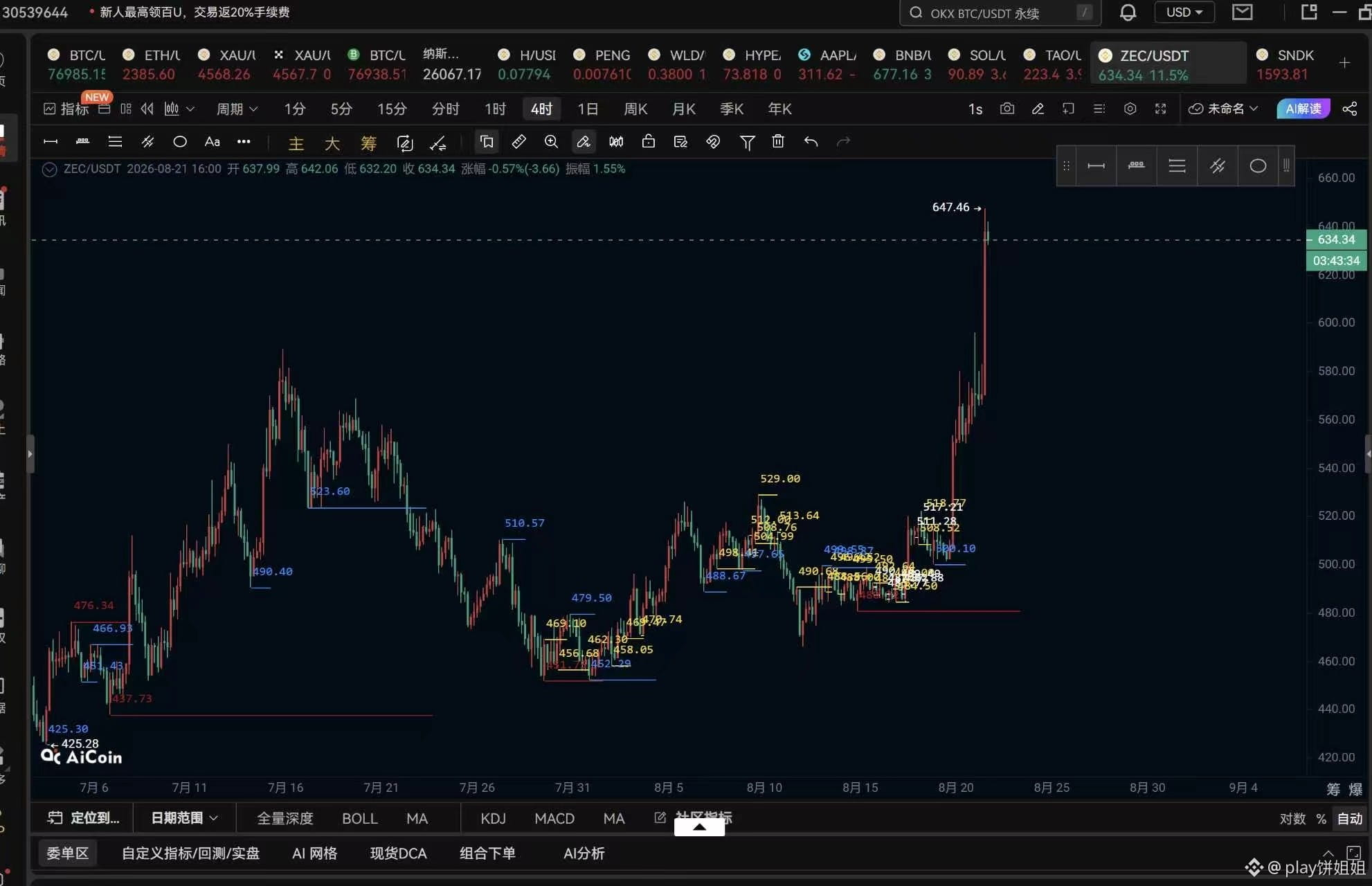Click the 634.34 current price label
Image resolution: width=1372 pixels, height=886 pixels.
[1336, 239]
